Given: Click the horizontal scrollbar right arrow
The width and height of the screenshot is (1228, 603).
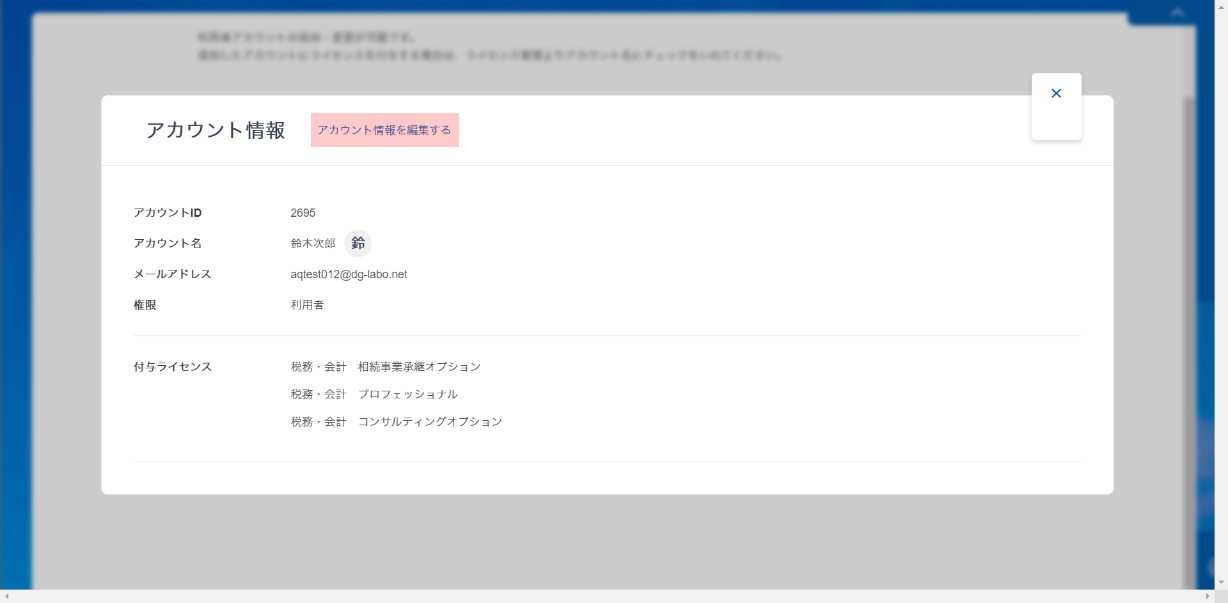Looking at the screenshot, I should [x=1207, y=596].
